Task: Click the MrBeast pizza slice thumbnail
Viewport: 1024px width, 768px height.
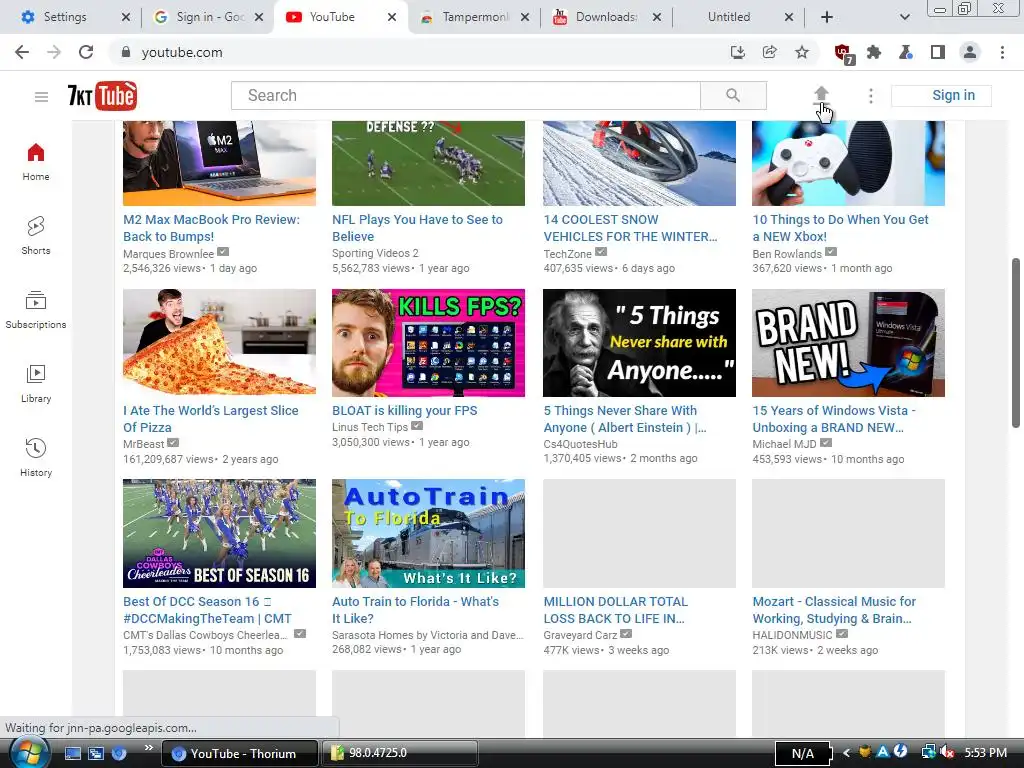Action: pyautogui.click(x=219, y=342)
